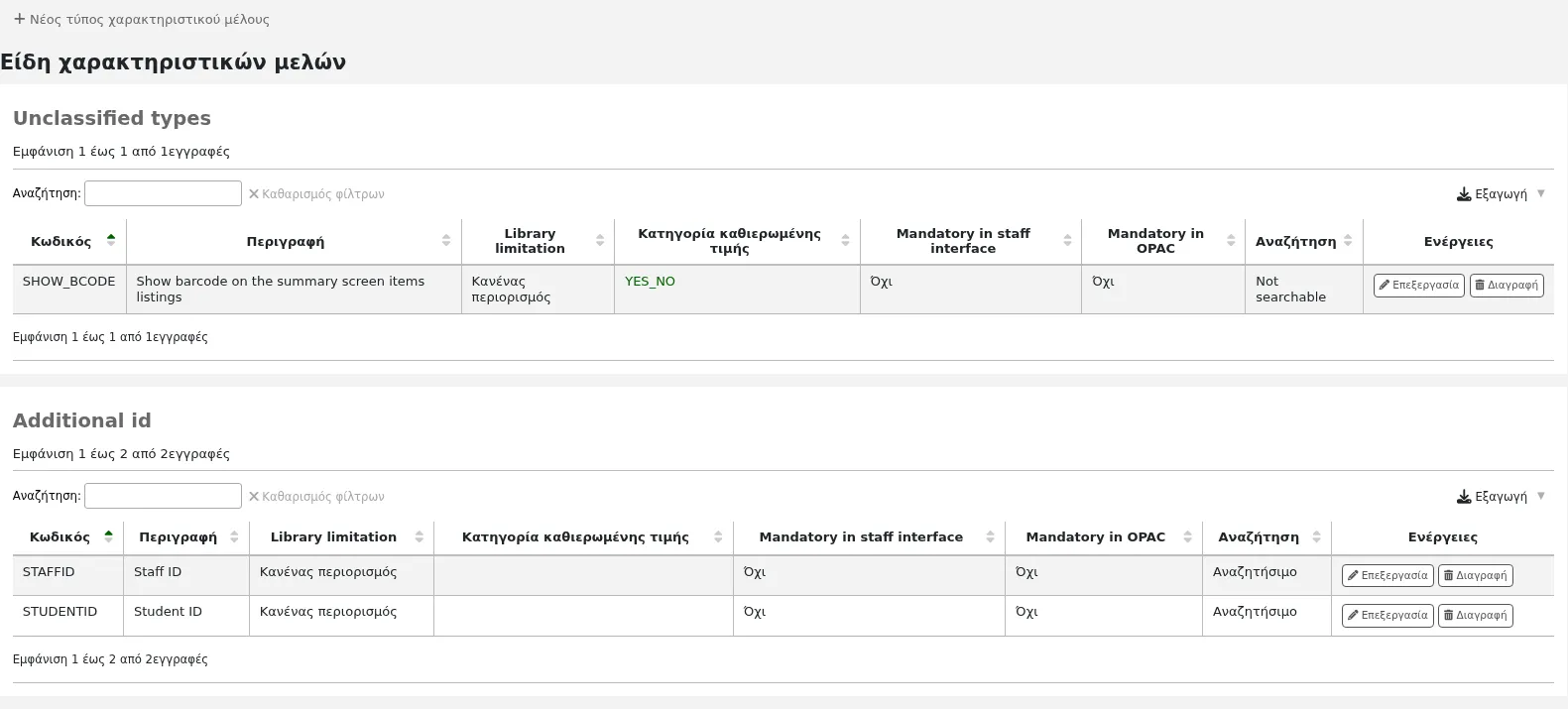Select the STUDENTID code cell
The image size is (1568, 709).
(67, 616)
